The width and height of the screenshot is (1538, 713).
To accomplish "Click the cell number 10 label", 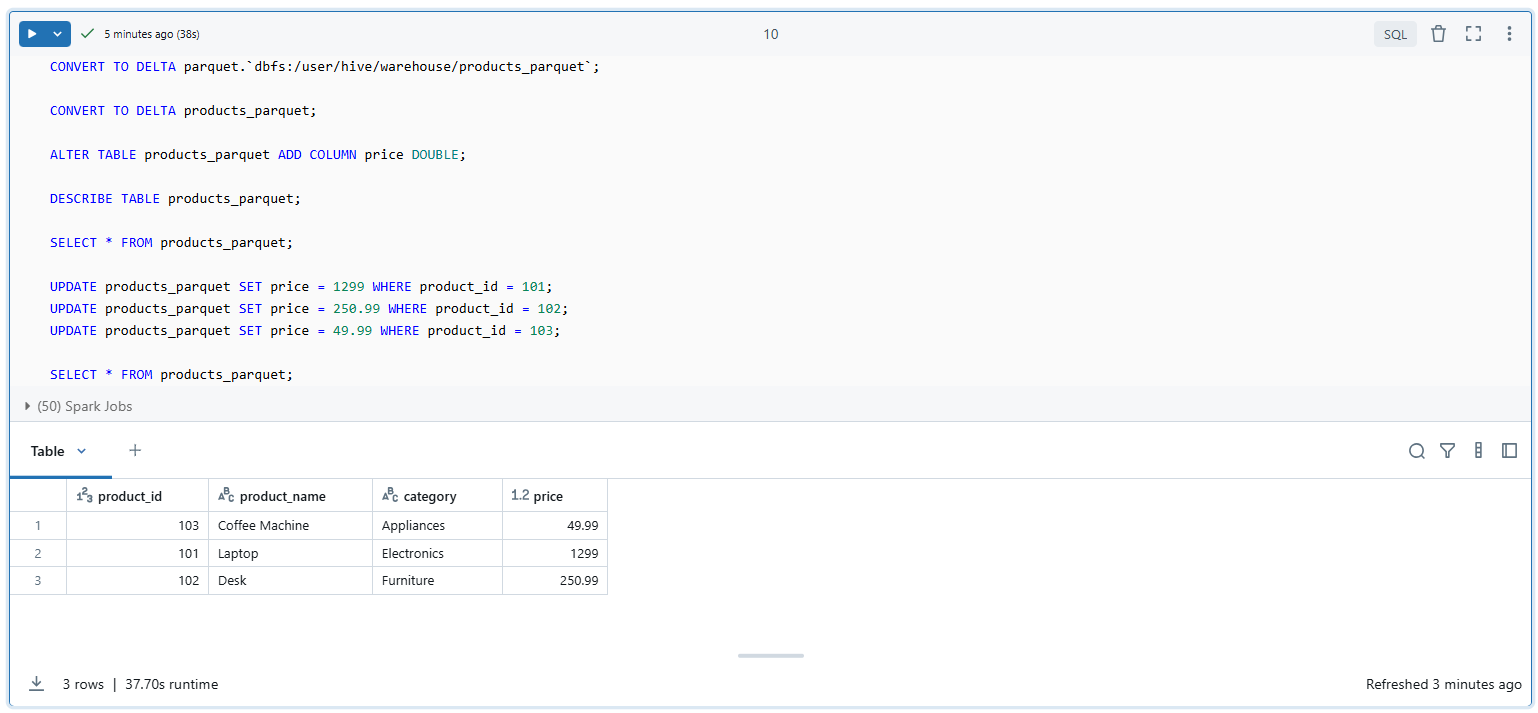I will (770, 33).
